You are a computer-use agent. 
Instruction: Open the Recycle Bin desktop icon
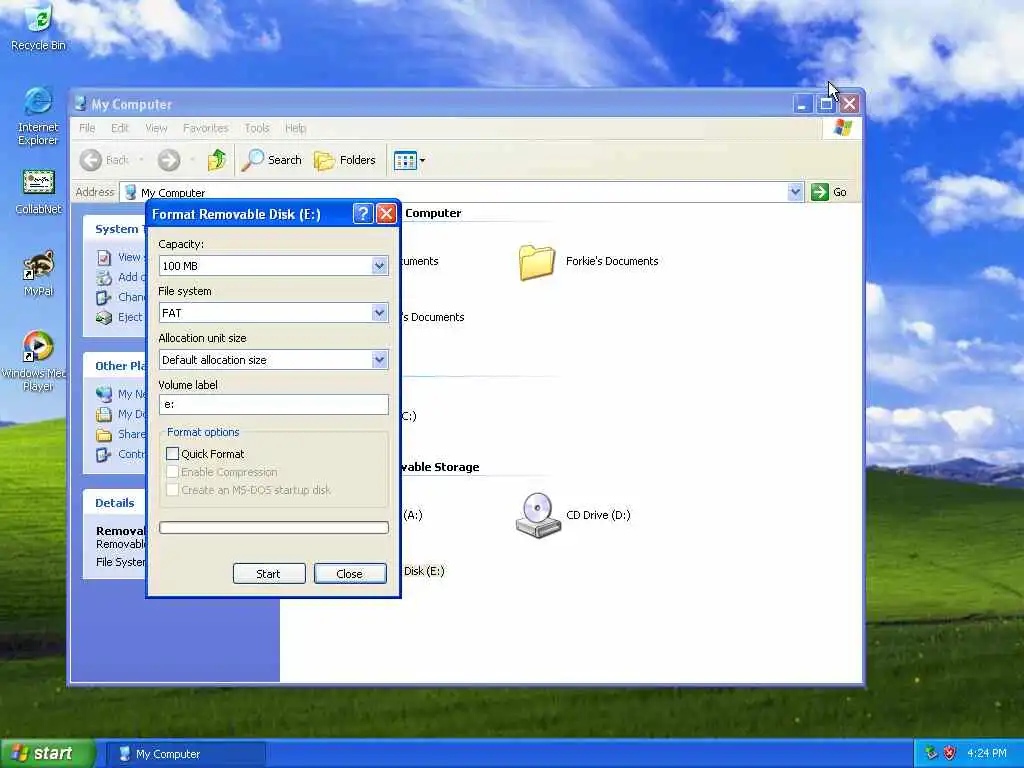click(38, 26)
